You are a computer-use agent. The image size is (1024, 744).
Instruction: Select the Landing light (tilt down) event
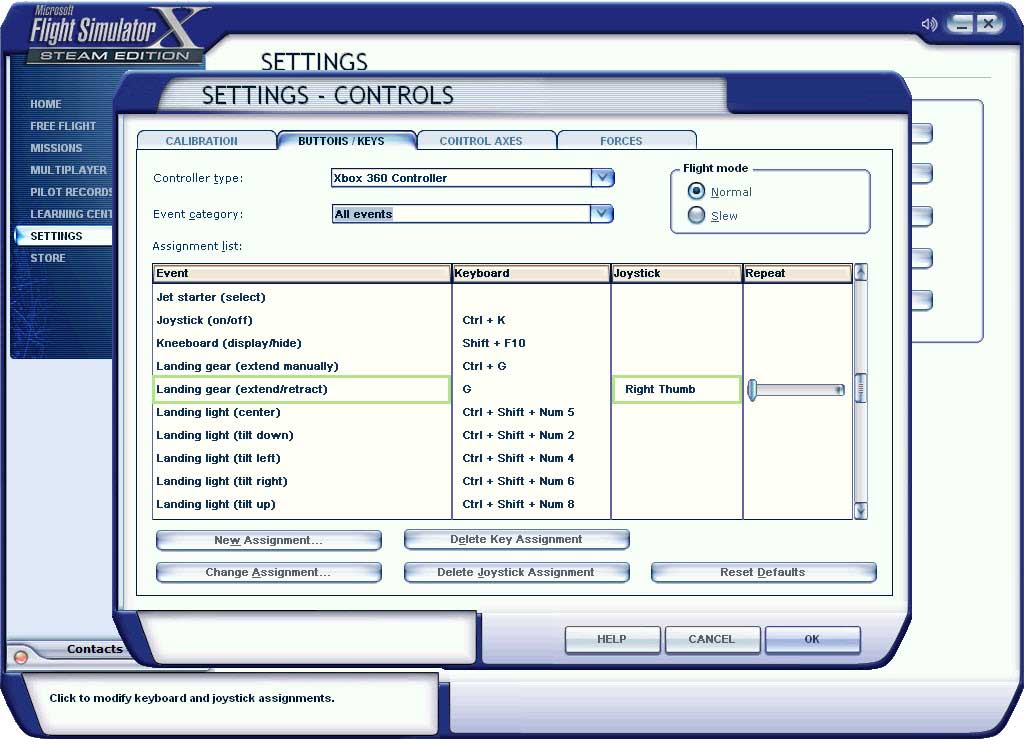225,435
